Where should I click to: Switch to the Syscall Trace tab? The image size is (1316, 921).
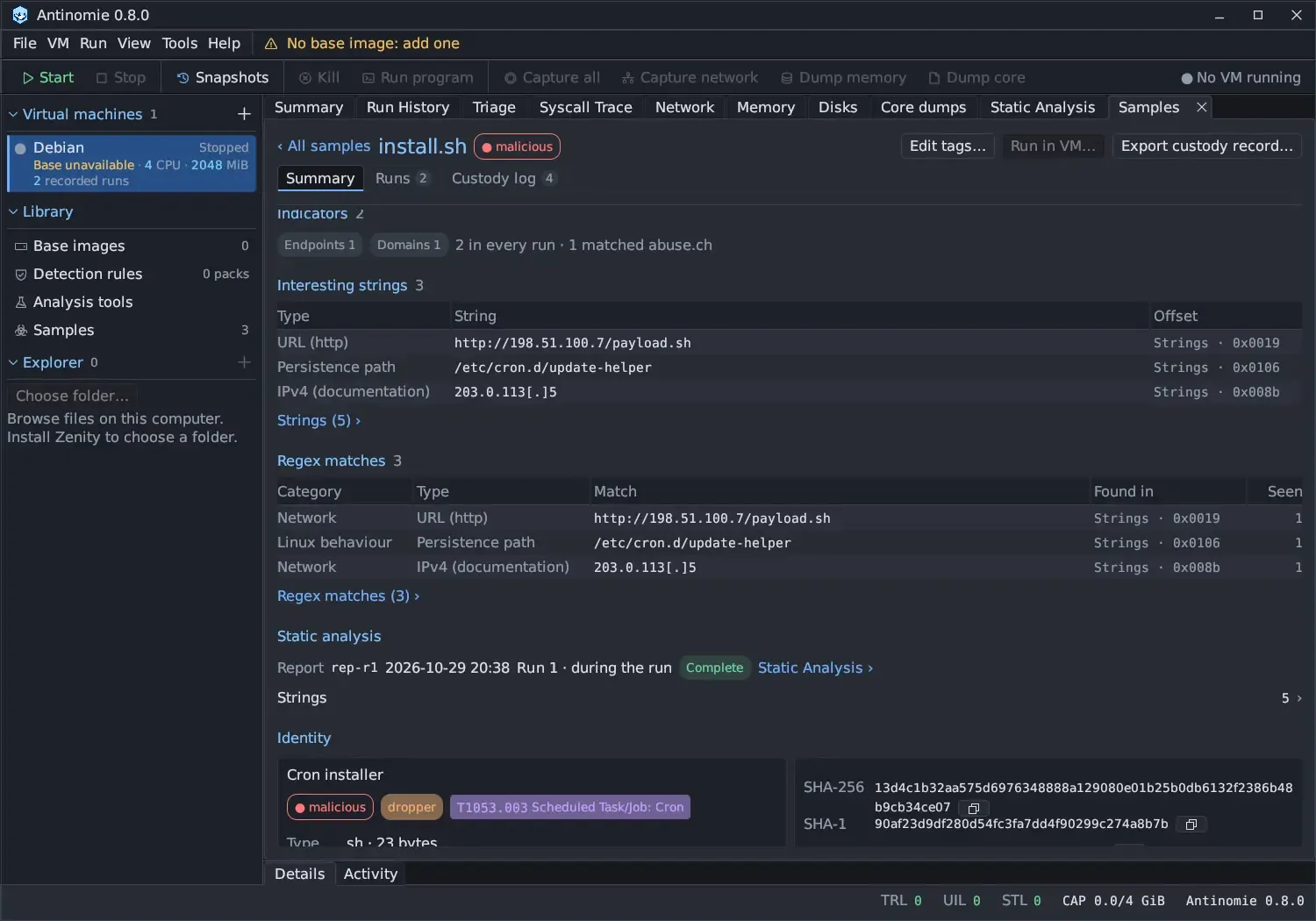585,107
